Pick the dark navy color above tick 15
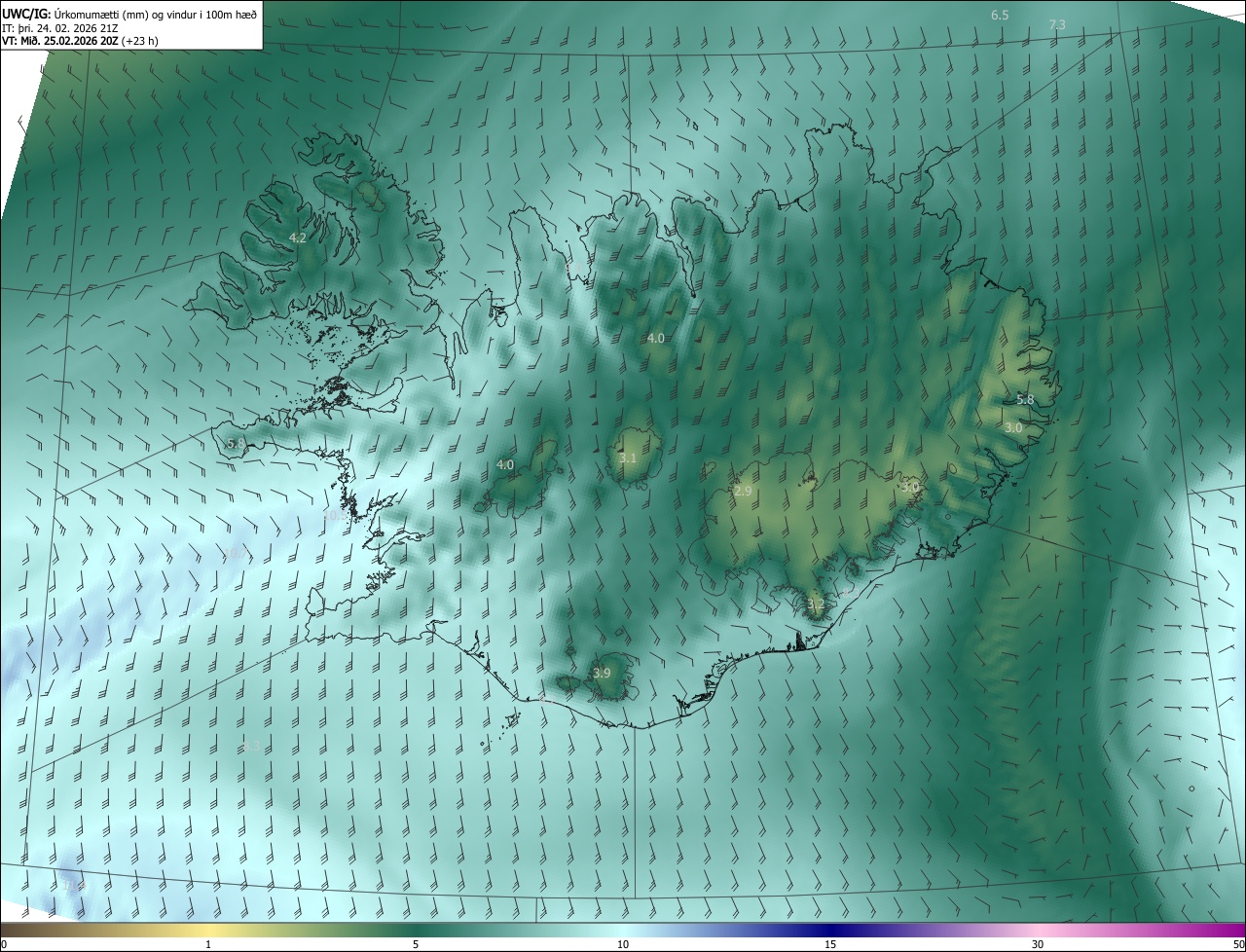 click(830, 930)
